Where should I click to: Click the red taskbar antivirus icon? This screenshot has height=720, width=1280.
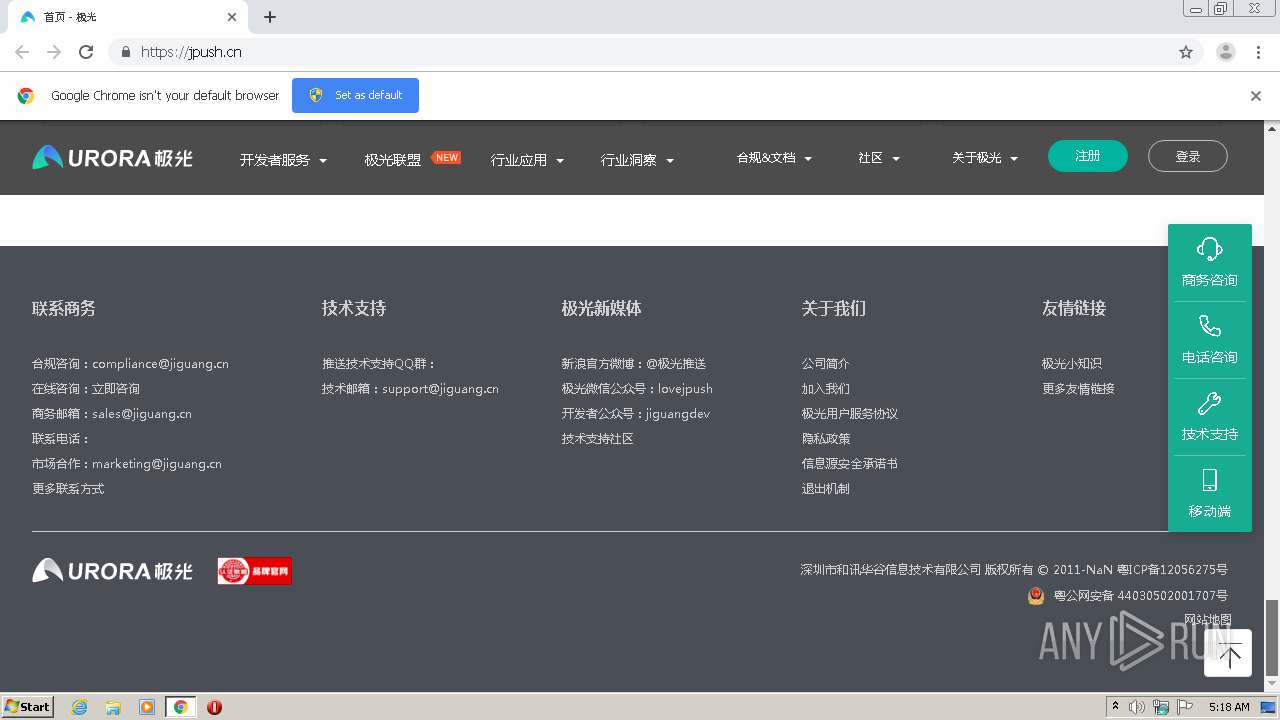tap(214, 707)
